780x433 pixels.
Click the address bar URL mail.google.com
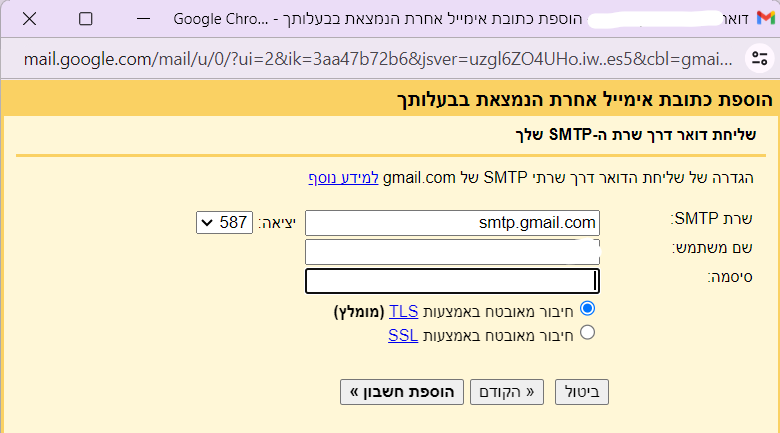point(378,59)
